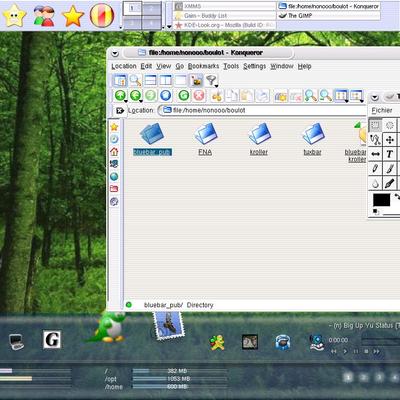Click the Copy pages icon
This screenshot has height=400, width=400.
click(232, 96)
